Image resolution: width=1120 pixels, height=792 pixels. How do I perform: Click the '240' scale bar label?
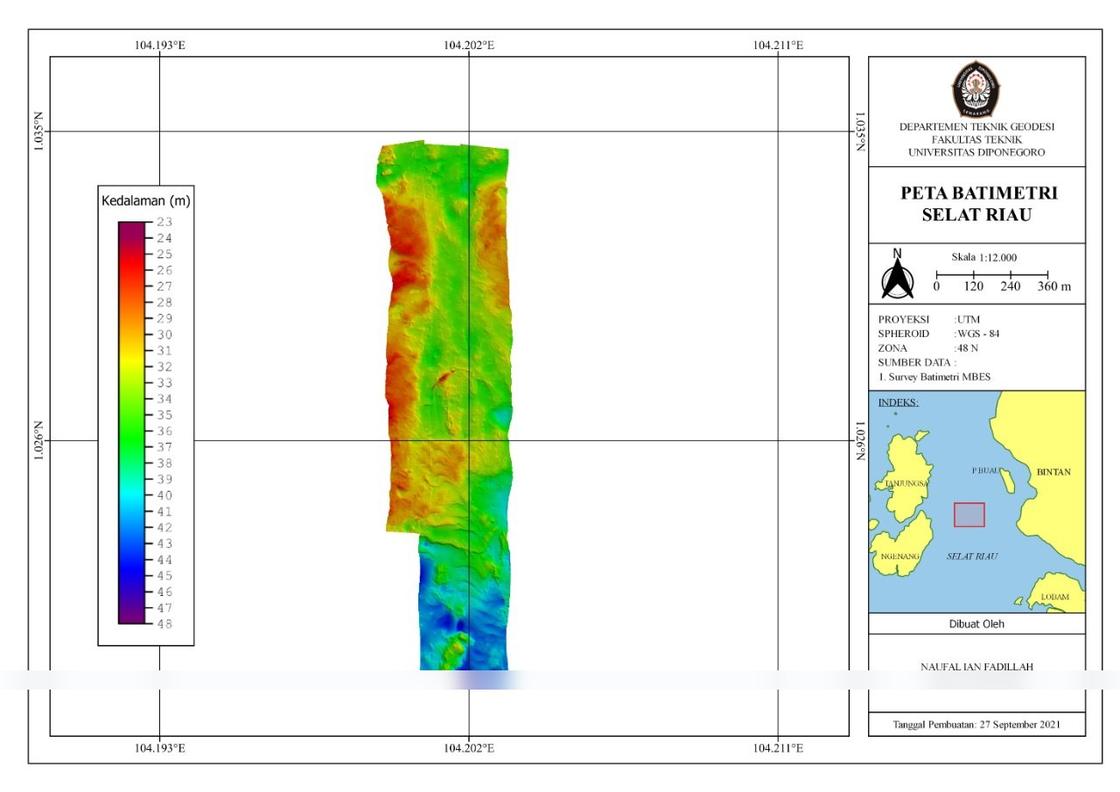click(1010, 286)
